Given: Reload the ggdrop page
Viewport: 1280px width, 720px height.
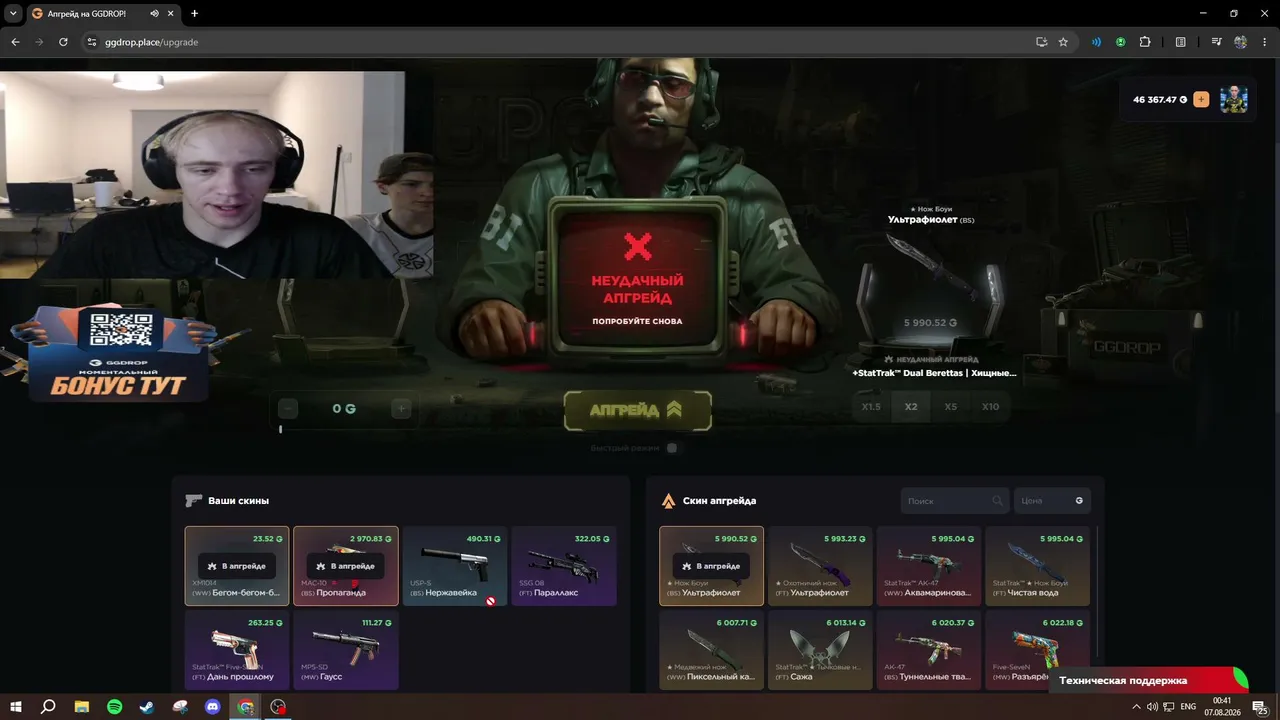Looking at the screenshot, I should [x=63, y=42].
